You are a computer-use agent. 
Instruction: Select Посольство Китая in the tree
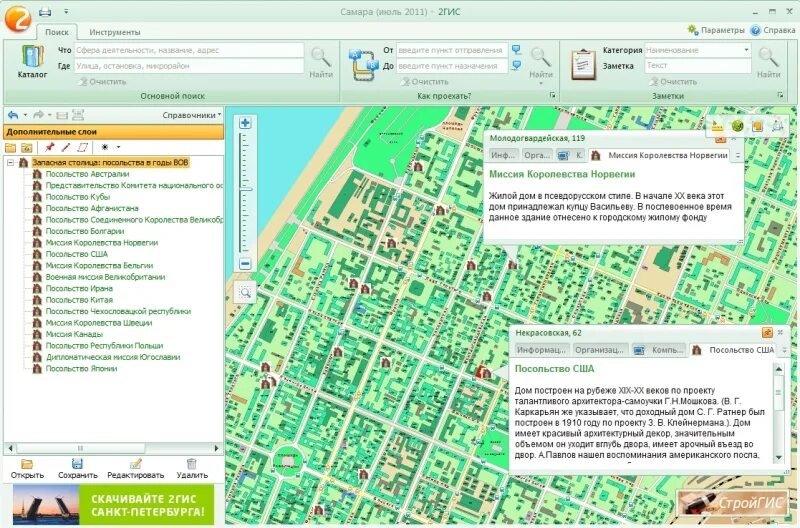[x=79, y=300]
